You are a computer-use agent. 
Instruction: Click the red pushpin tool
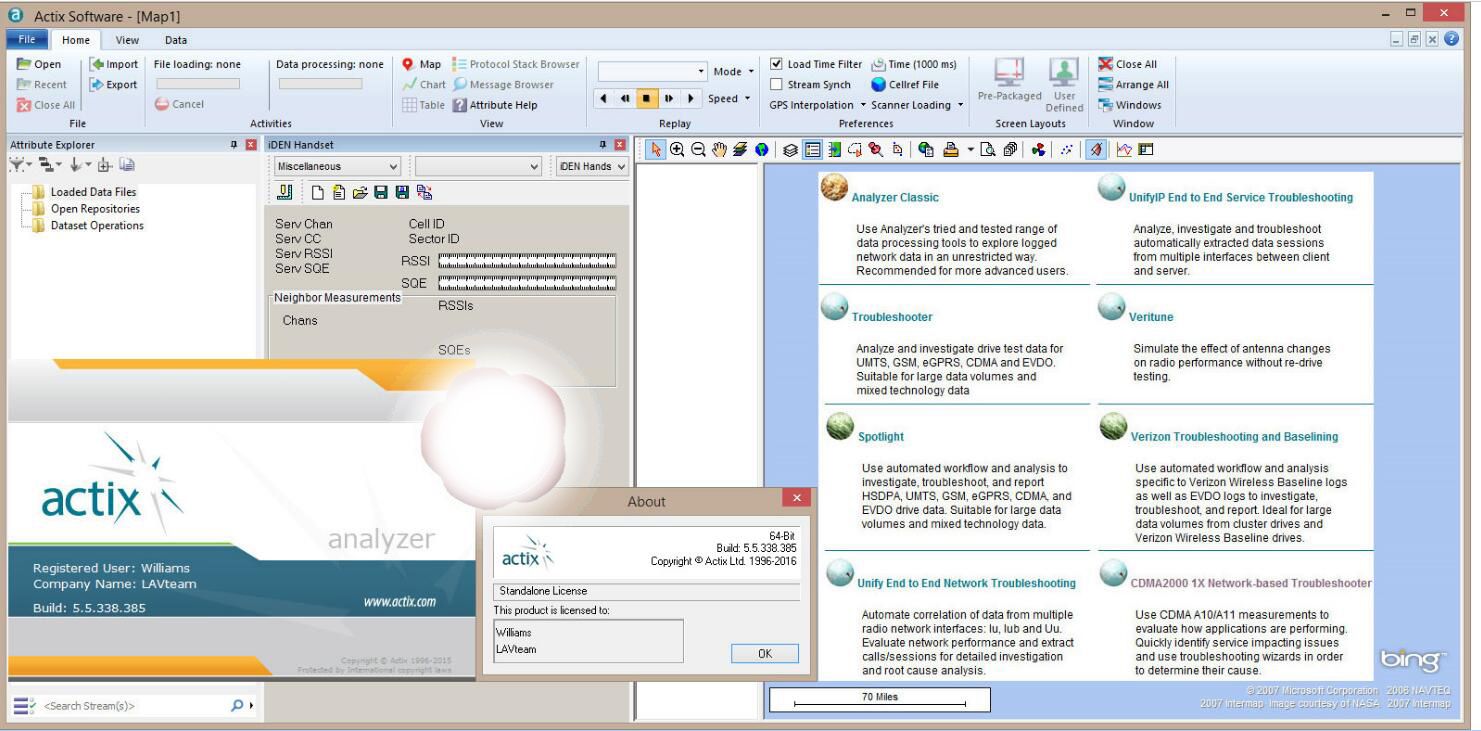tap(876, 150)
